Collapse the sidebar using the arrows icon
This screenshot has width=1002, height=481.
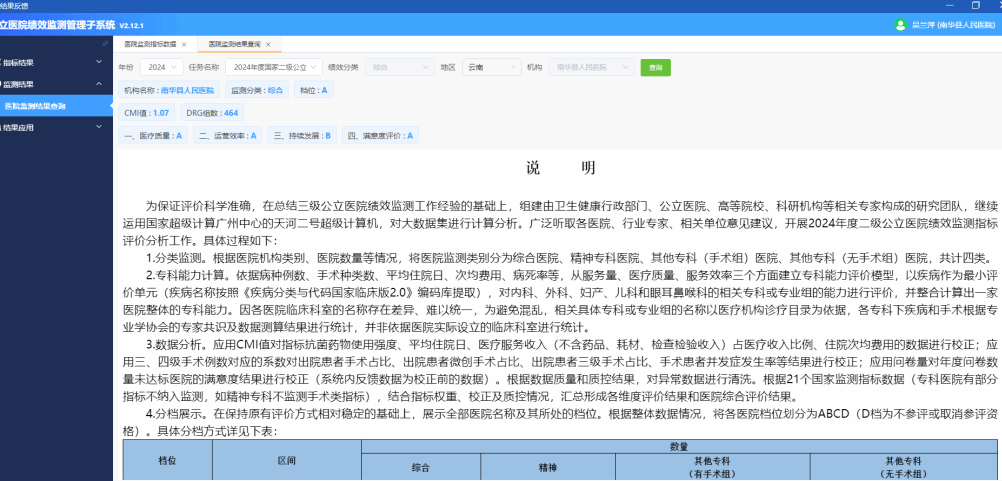coord(105,43)
